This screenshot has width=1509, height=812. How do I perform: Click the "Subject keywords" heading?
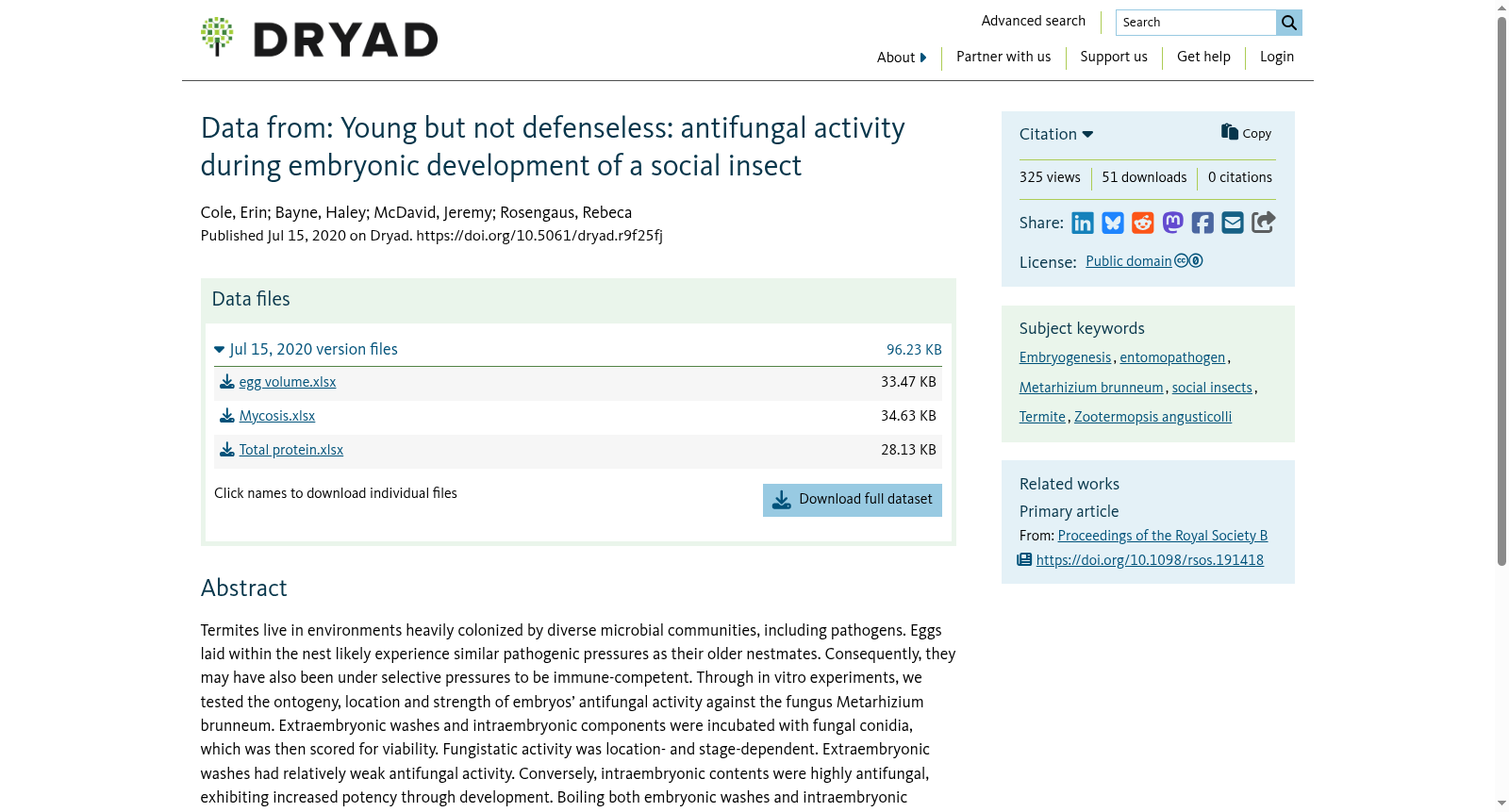[x=1082, y=328]
